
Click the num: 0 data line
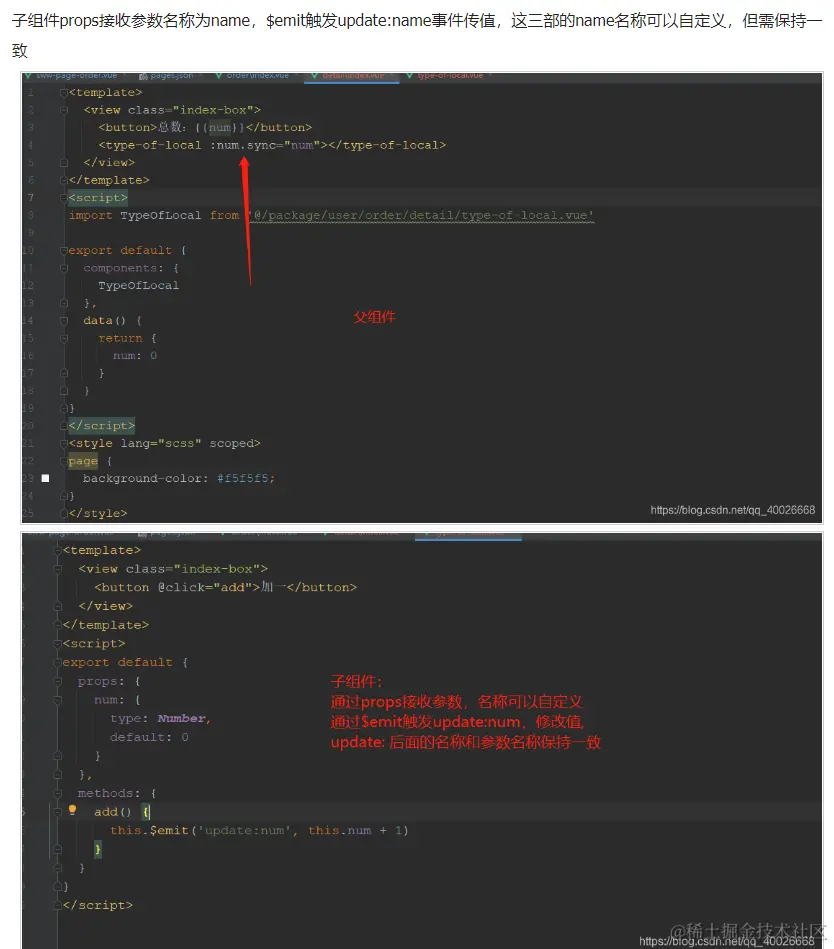click(135, 356)
